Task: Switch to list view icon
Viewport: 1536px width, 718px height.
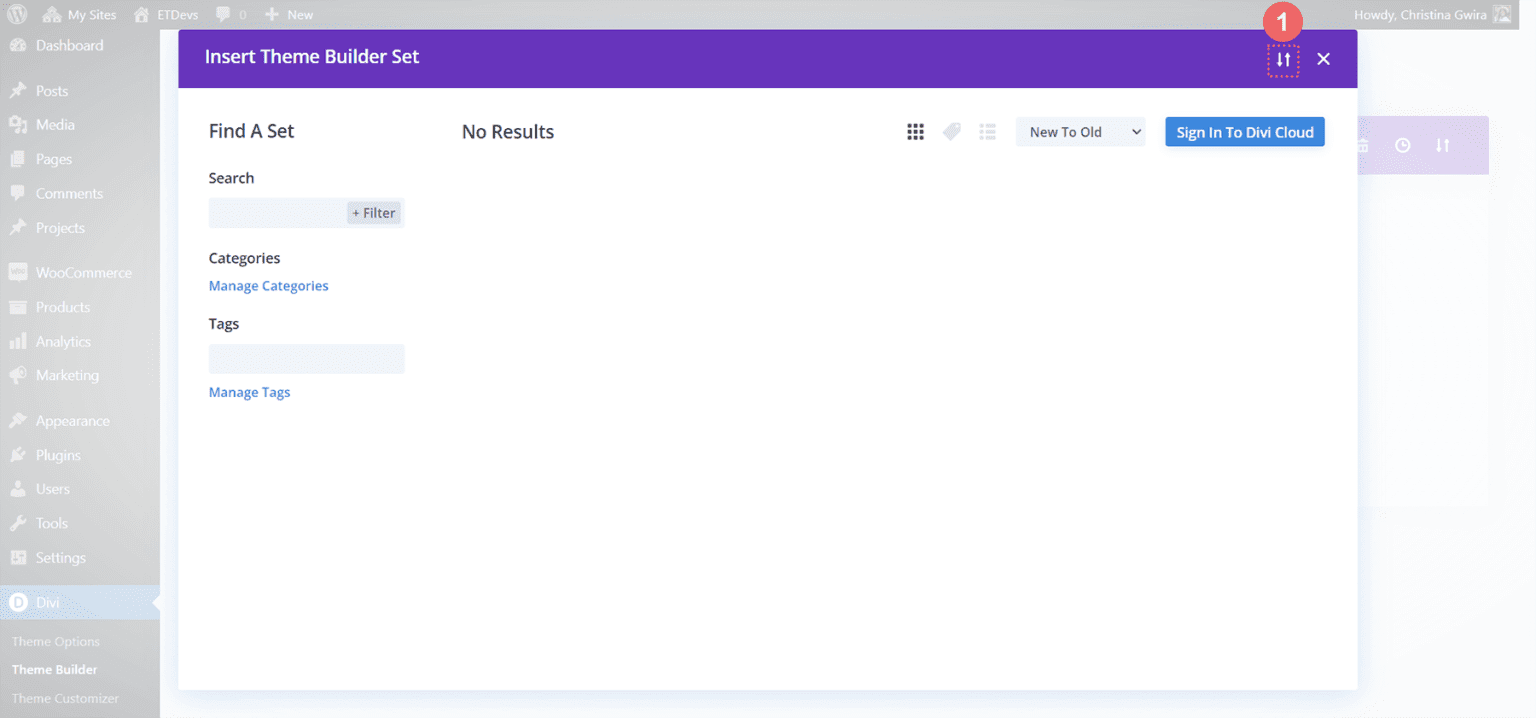Action: (987, 132)
